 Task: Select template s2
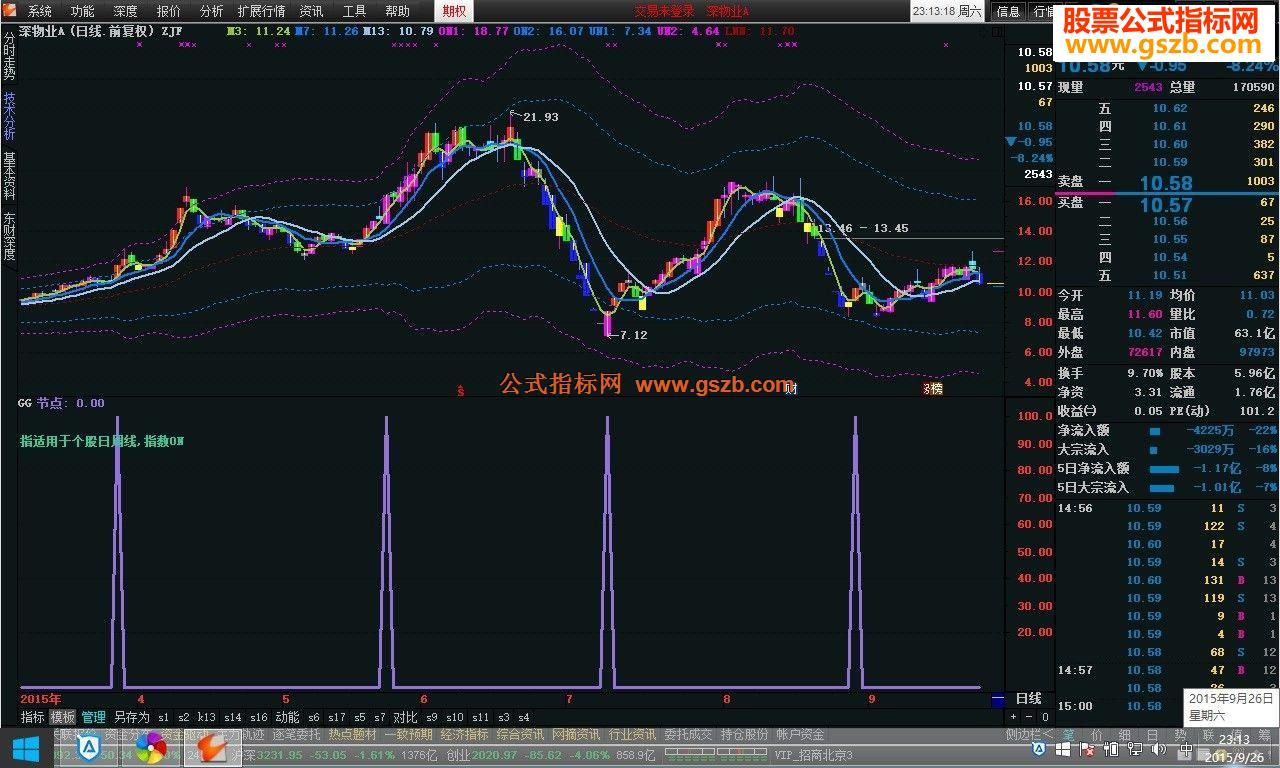pos(183,717)
